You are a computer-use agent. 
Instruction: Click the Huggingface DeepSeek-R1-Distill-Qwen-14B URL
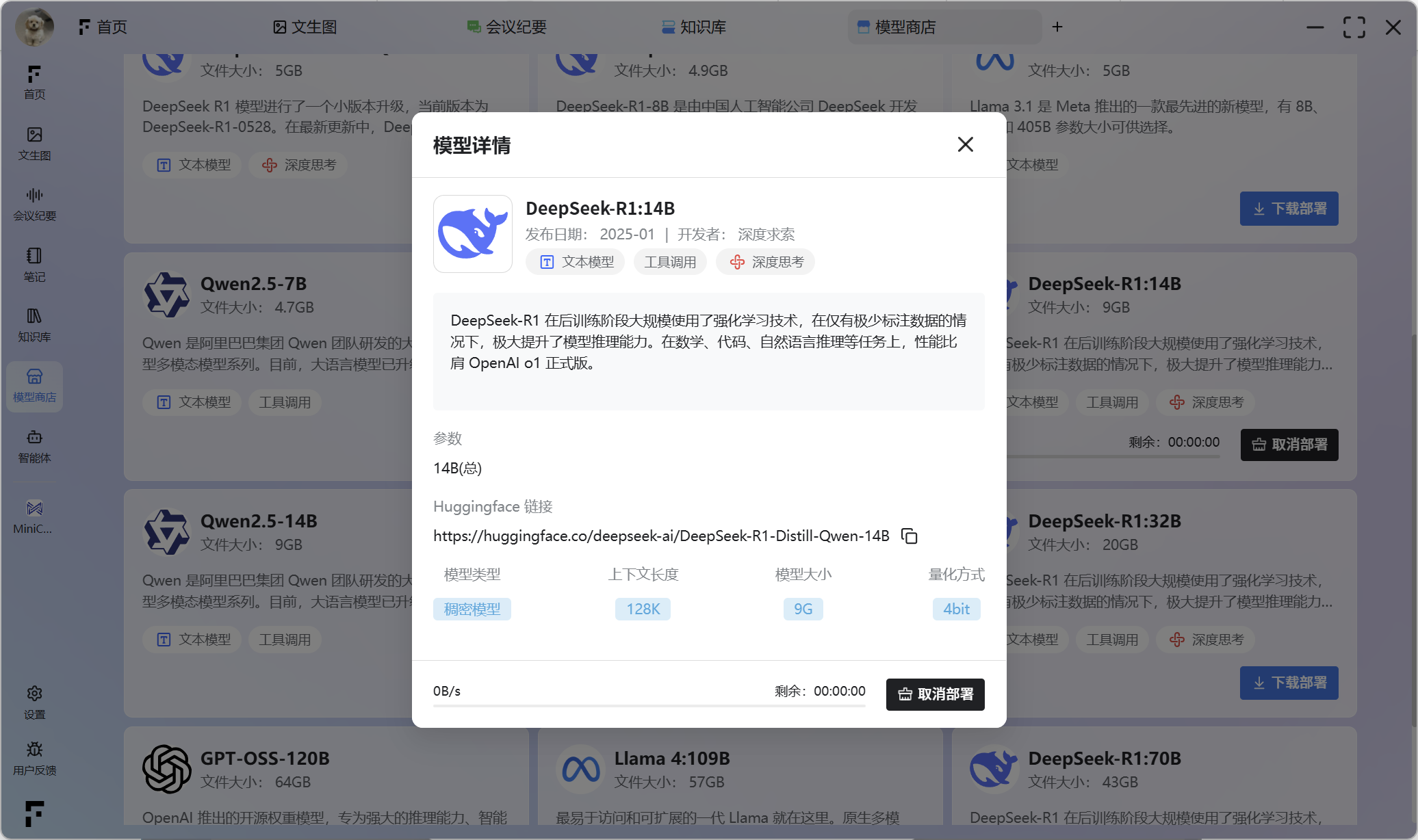tap(661, 536)
